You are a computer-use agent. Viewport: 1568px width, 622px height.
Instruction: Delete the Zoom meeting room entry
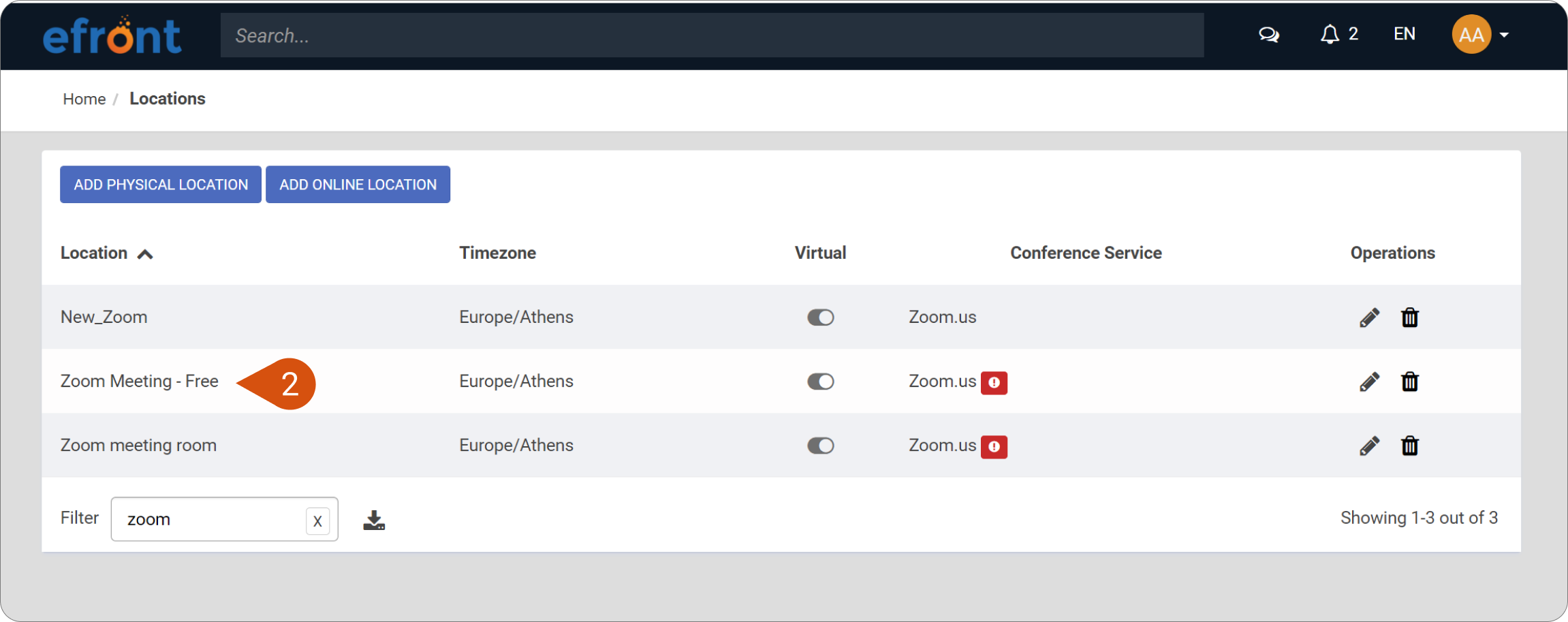tap(1410, 445)
